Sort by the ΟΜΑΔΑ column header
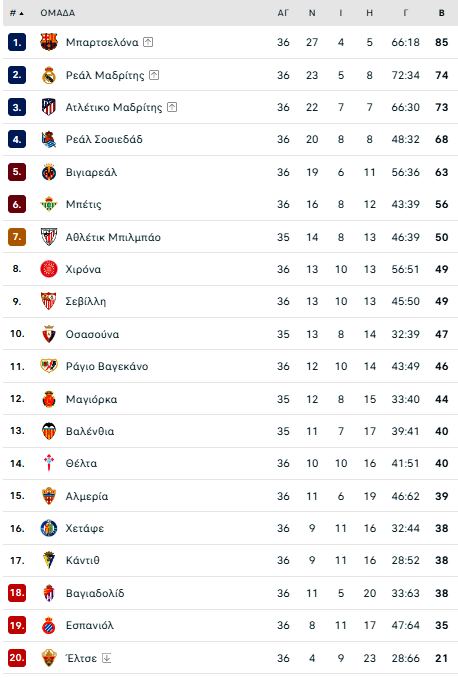Viewport: 458px width, 678px height. click(58, 13)
